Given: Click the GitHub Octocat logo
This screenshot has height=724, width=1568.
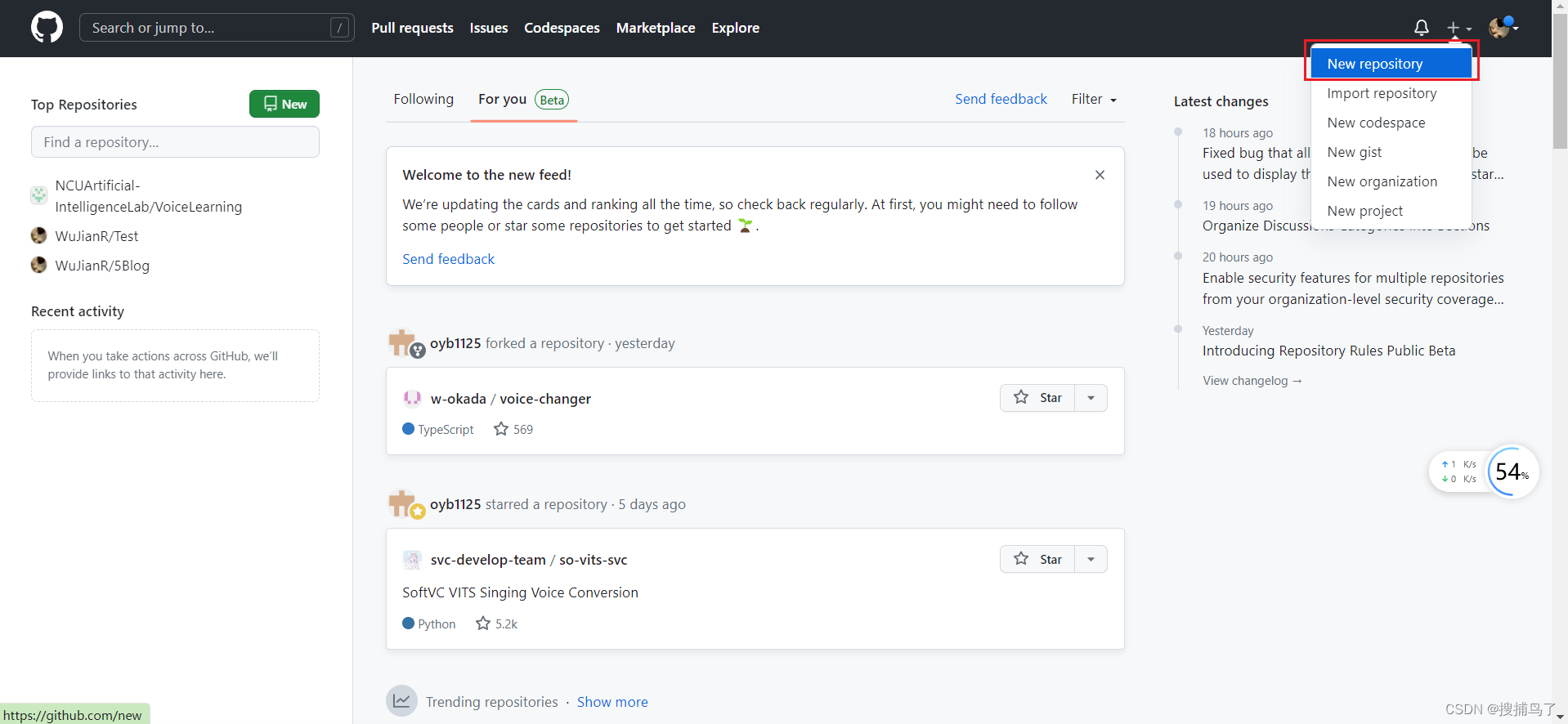Looking at the screenshot, I should pyautogui.click(x=47, y=28).
